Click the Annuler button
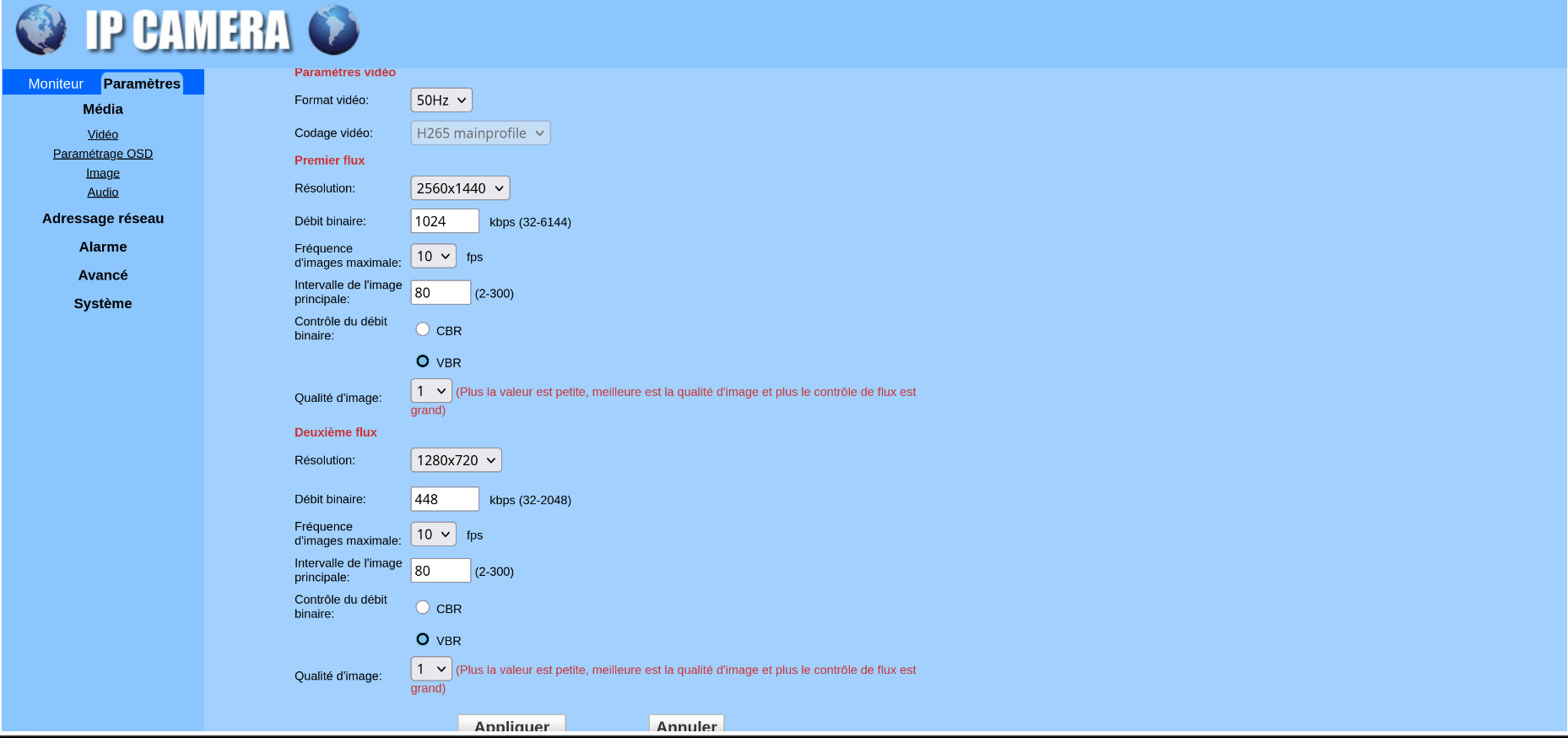This screenshot has width=1568, height=738. [x=686, y=724]
